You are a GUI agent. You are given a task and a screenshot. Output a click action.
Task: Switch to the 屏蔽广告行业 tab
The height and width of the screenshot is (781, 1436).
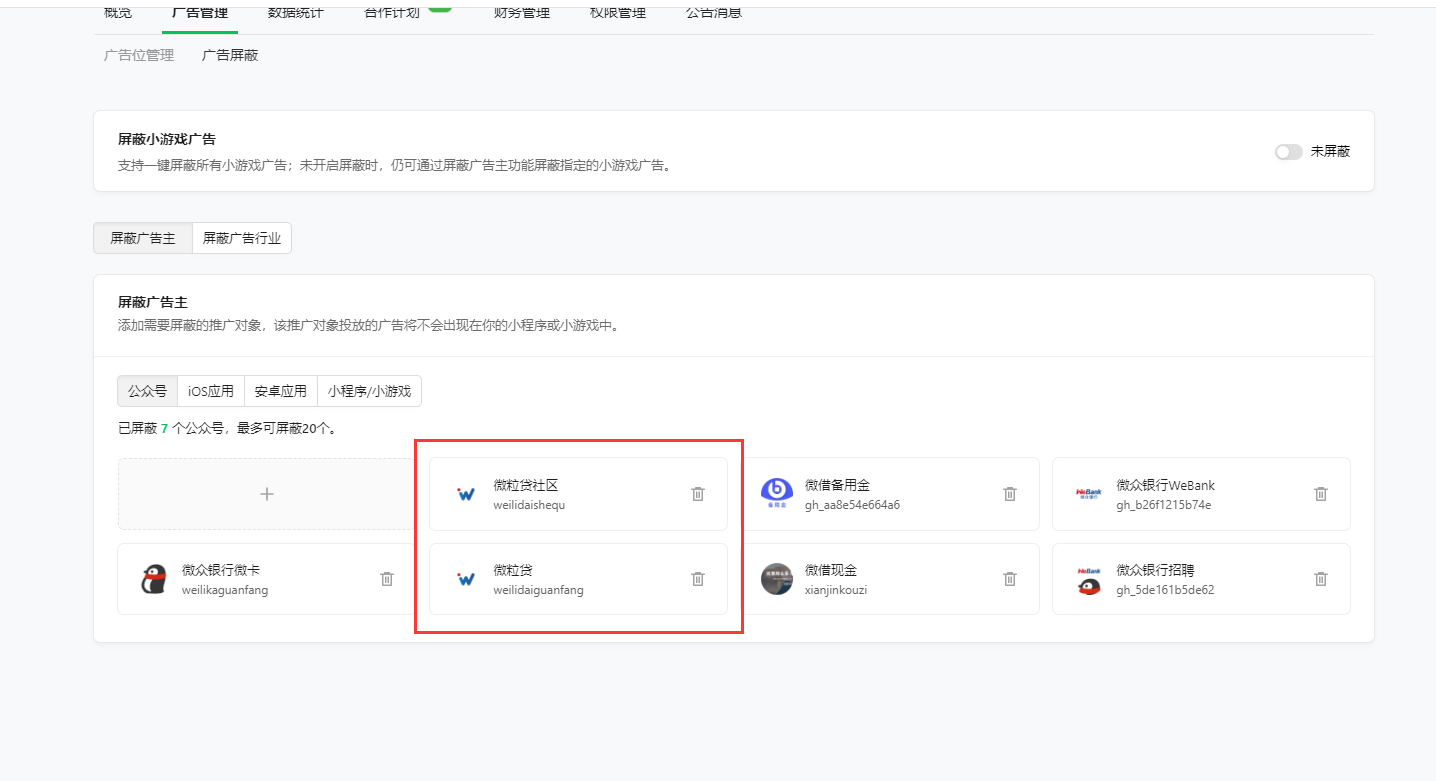242,238
